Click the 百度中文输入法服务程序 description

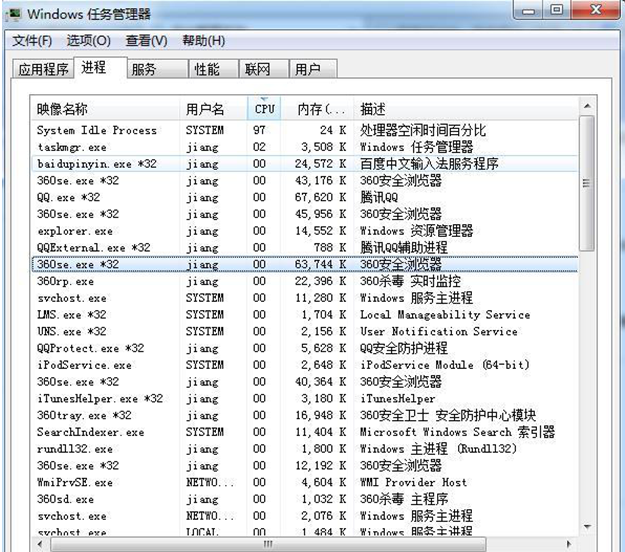point(429,164)
